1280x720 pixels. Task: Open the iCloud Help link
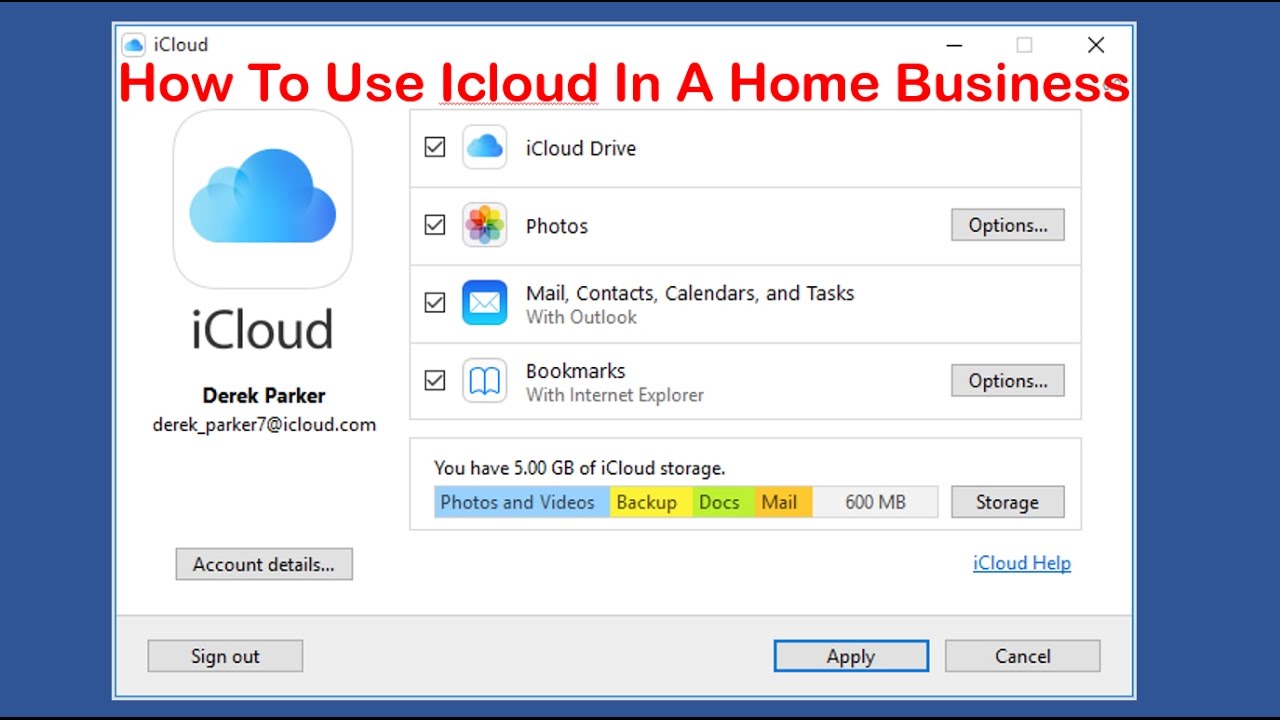pos(1022,563)
